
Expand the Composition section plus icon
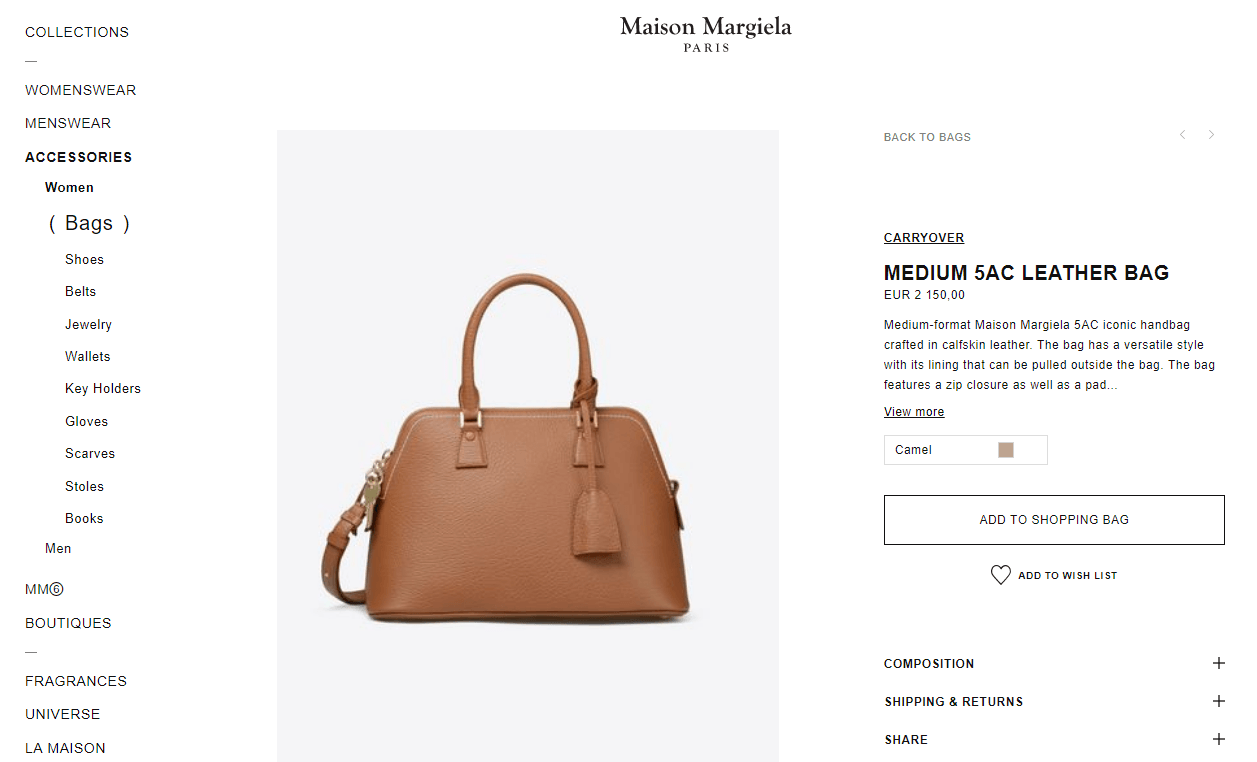coord(1218,663)
